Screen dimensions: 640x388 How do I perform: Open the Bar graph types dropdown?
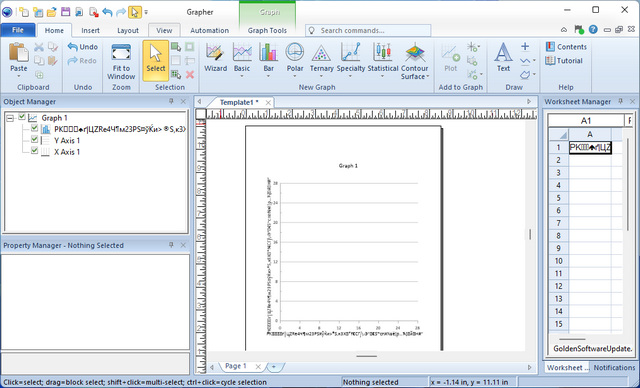pos(268,76)
